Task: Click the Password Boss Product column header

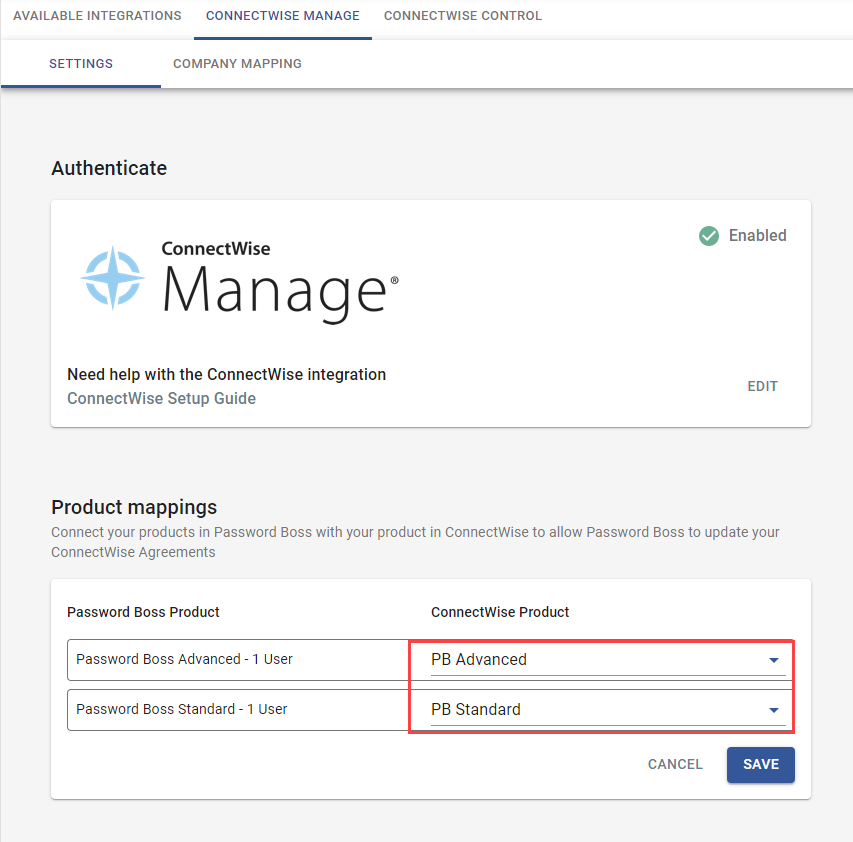Action: [x=143, y=612]
